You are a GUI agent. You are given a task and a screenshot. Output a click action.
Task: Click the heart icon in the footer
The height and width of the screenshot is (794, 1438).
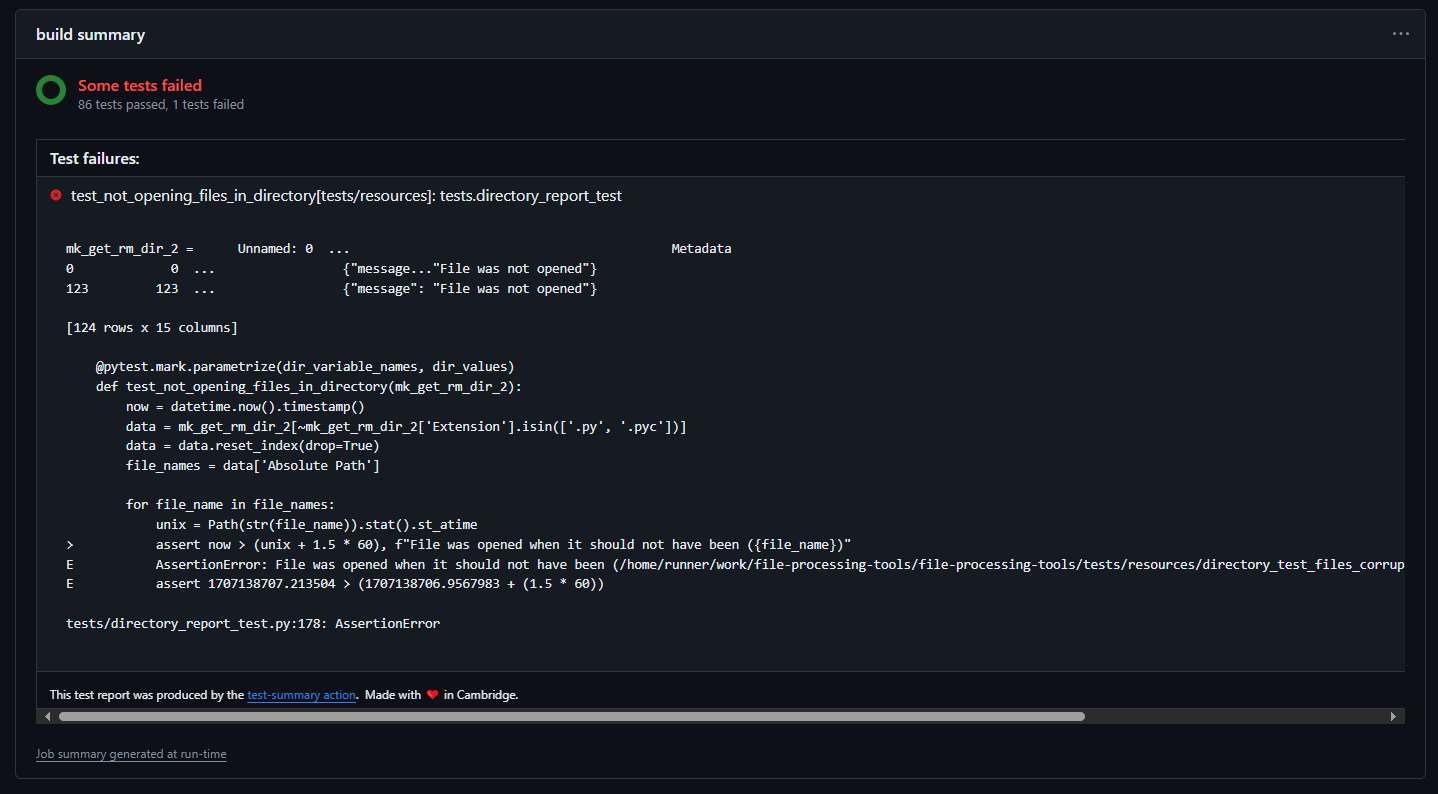click(431, 694)
